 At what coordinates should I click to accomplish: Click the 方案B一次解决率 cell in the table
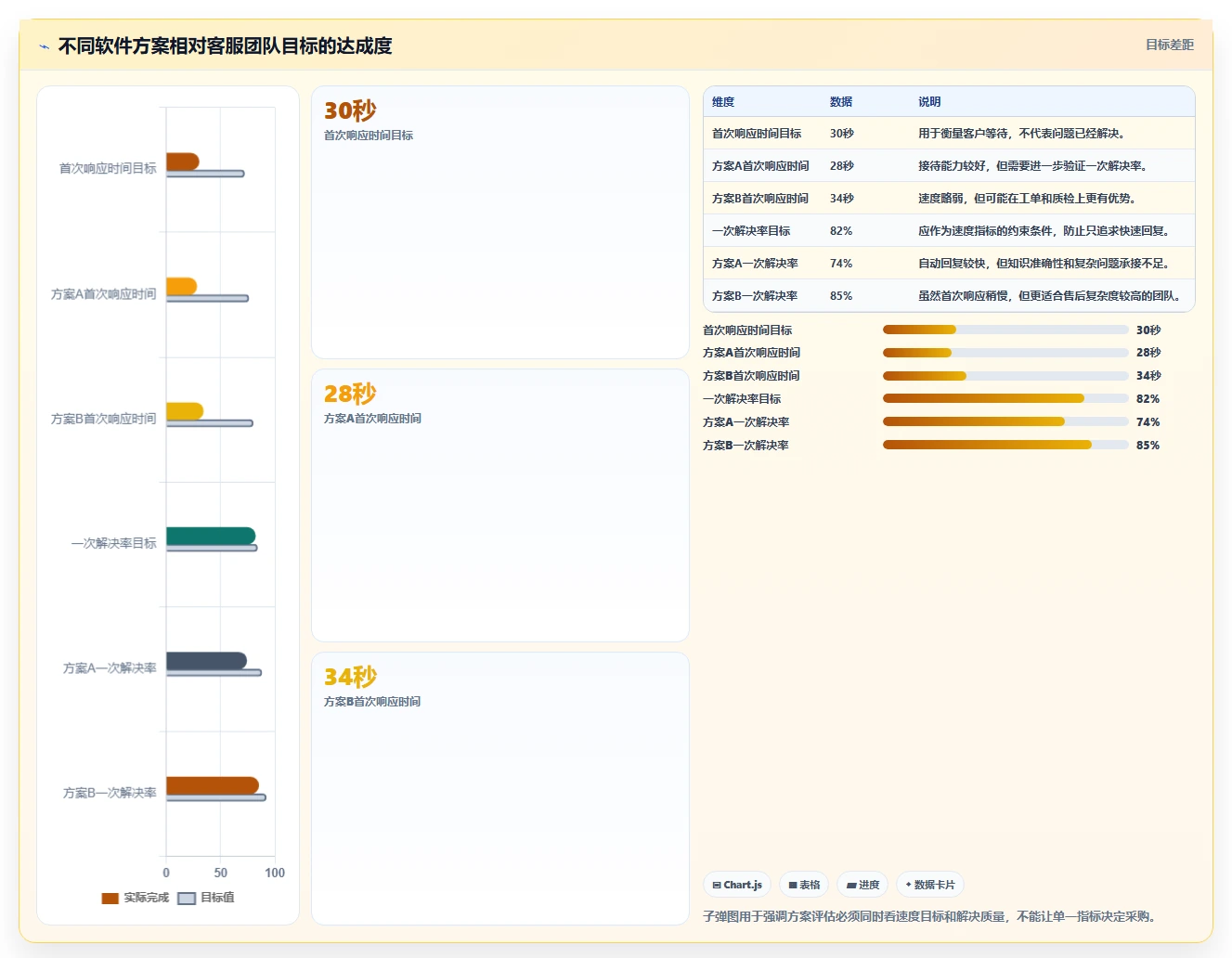[755, 296]
